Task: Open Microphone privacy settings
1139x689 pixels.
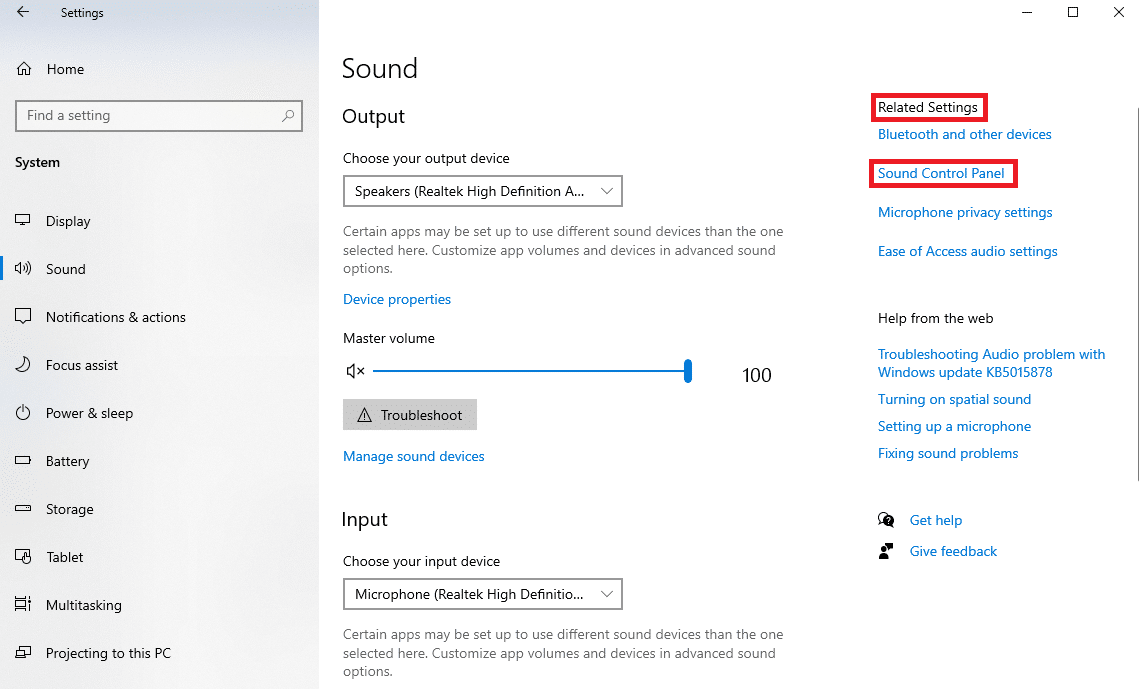Action: pos(964,211)
